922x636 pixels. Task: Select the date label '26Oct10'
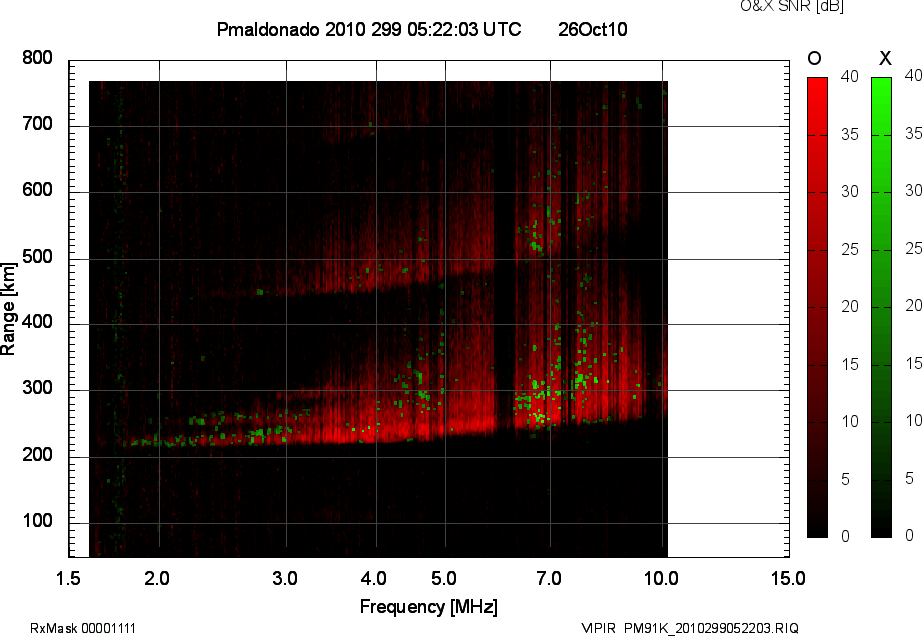tap(593, 29)
